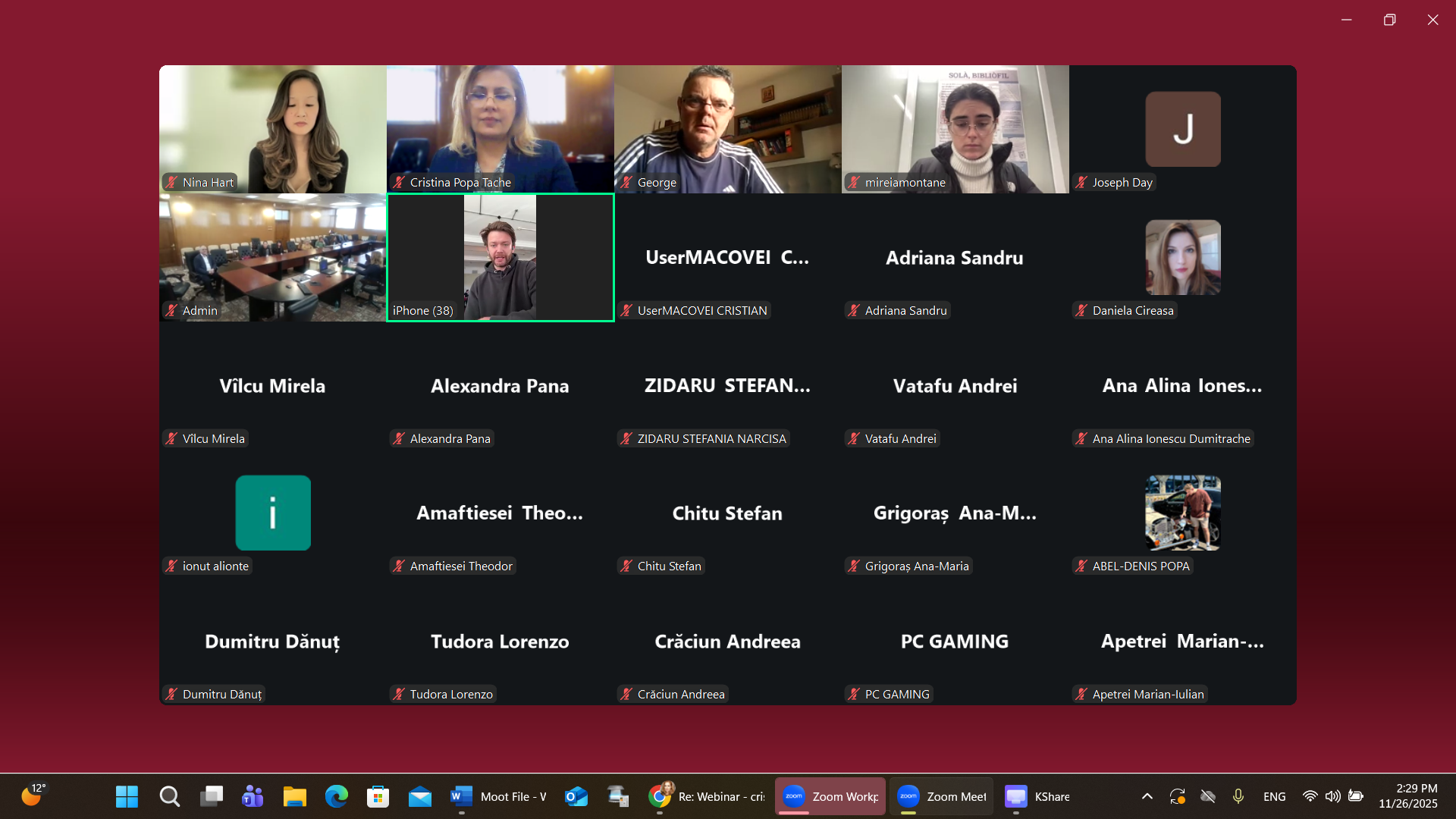Switch to Zoom Workplace taskbar window
The height and width of the screenshot is (819, 1456).
point(830,796)
